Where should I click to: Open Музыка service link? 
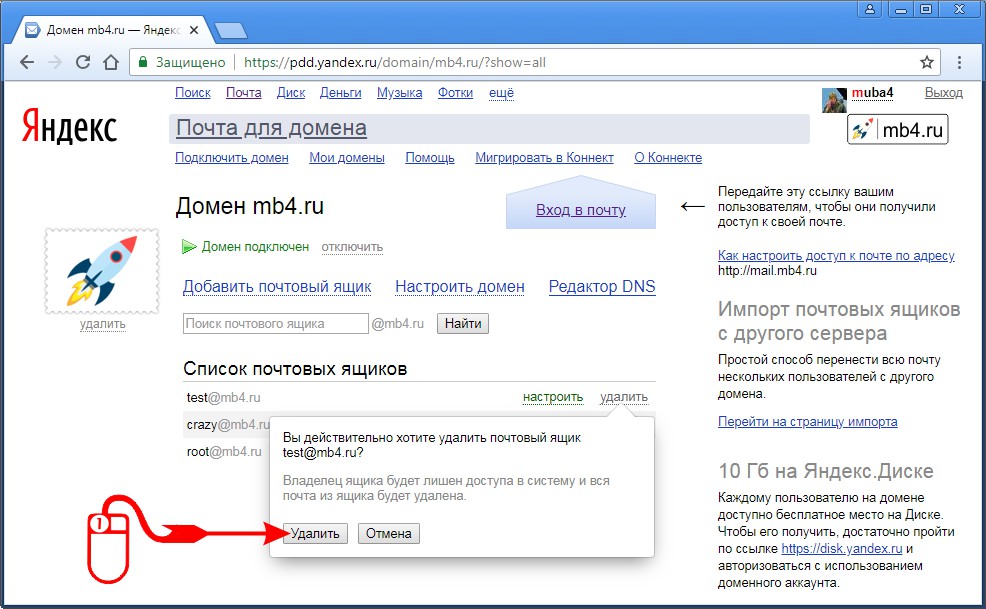399,92
